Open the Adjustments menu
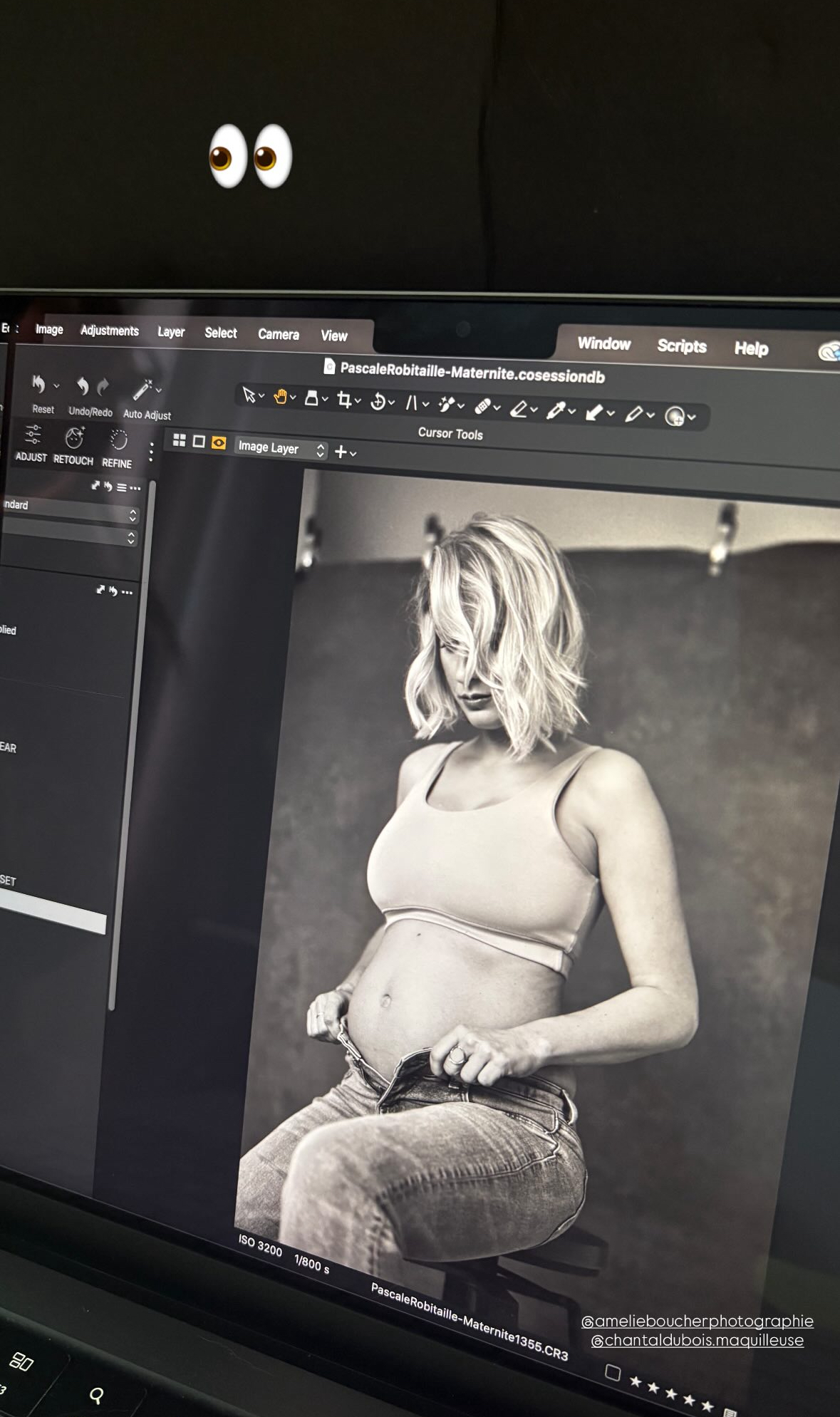The width and height of the screenshot is (840, 1417). (x=110, y=331)
